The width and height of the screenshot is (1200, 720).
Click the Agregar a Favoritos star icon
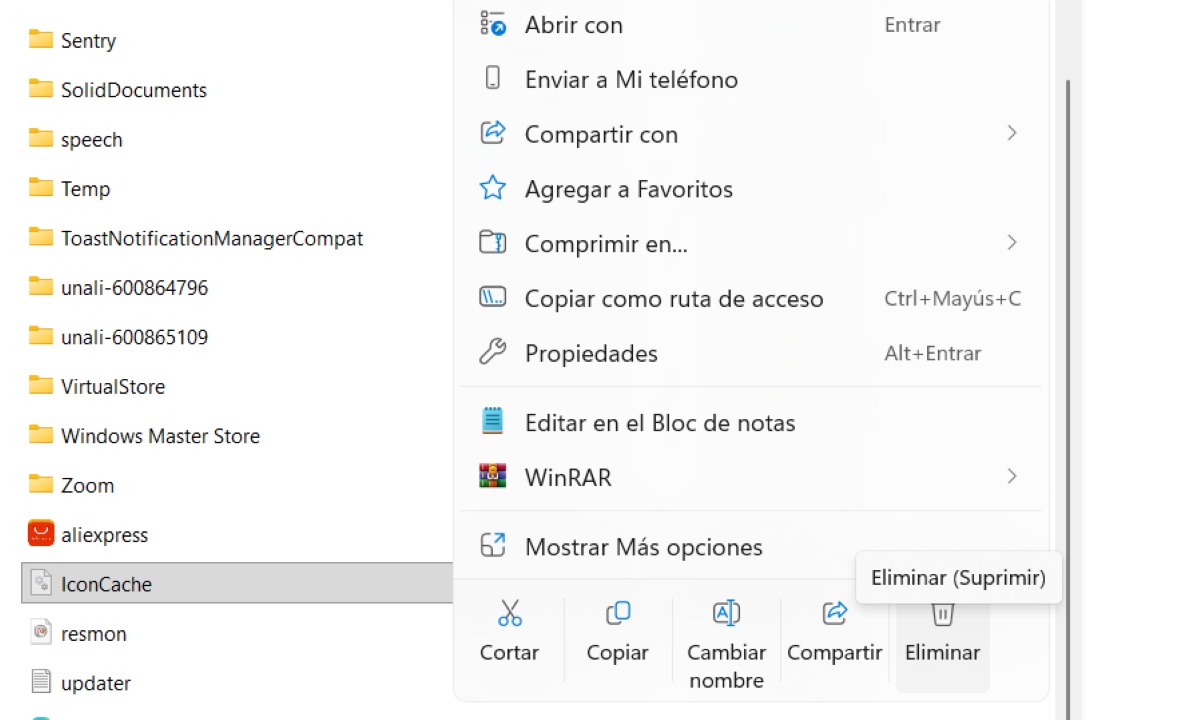[493, 189]
